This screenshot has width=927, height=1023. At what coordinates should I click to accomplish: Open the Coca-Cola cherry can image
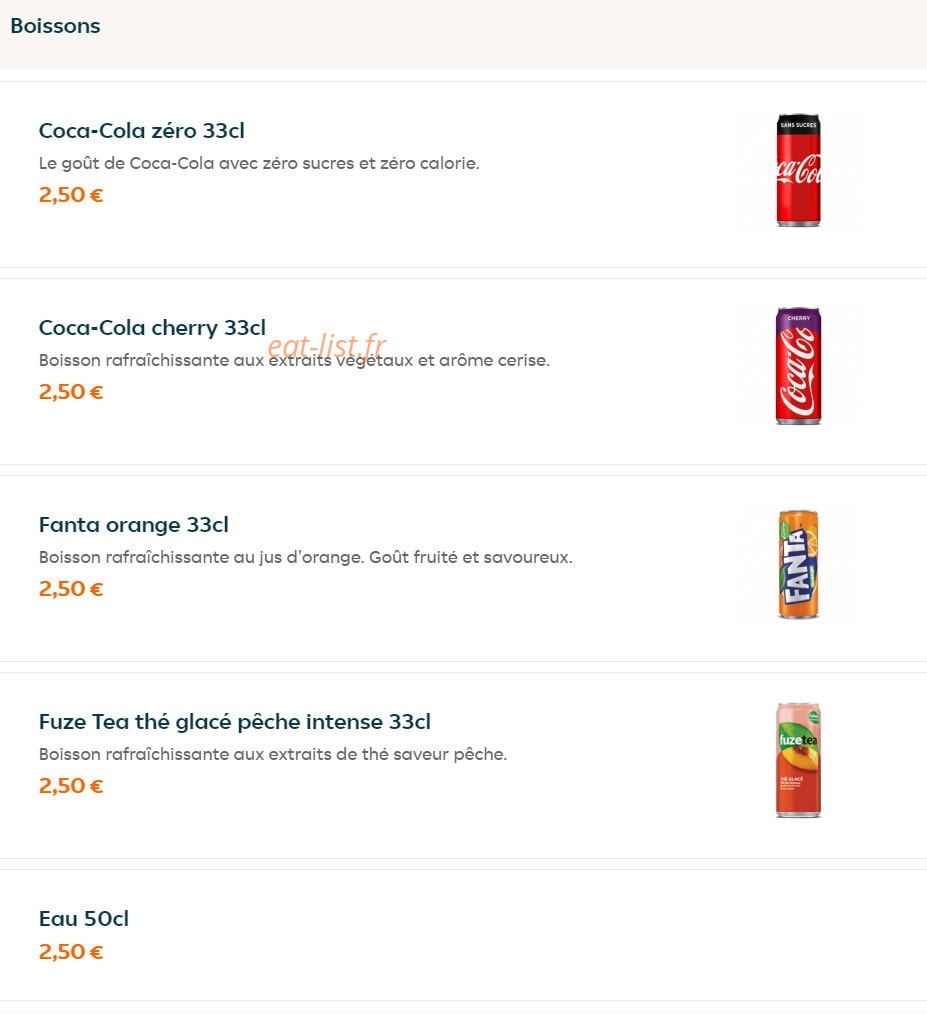798,367
